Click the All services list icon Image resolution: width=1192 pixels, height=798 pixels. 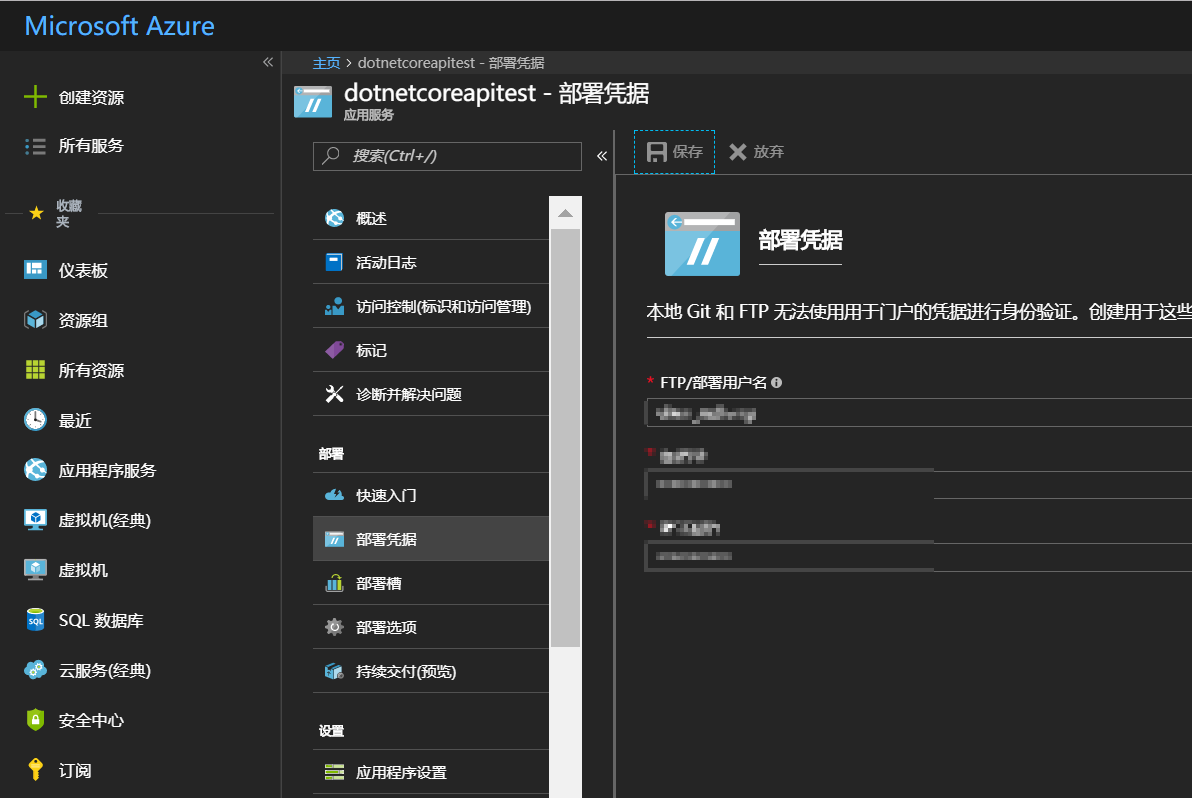35,146
